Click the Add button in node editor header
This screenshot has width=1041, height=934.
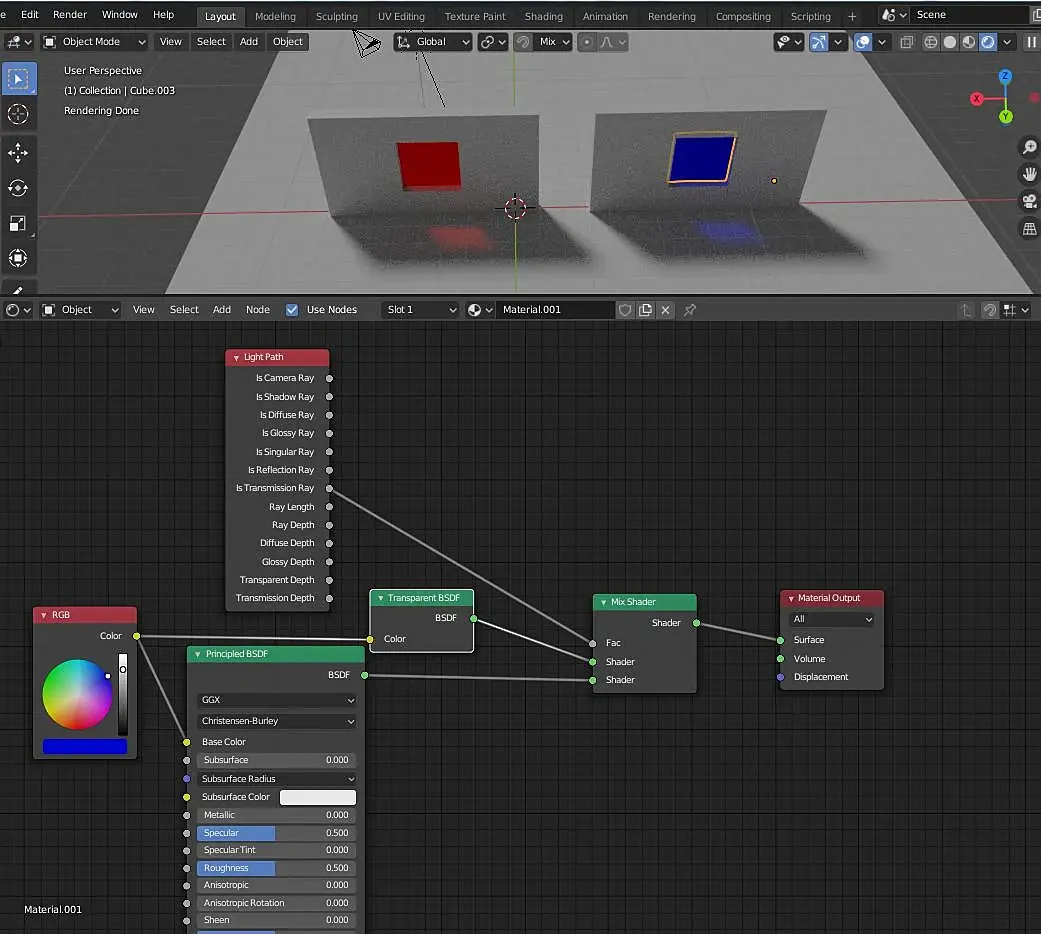click(222, 310)
